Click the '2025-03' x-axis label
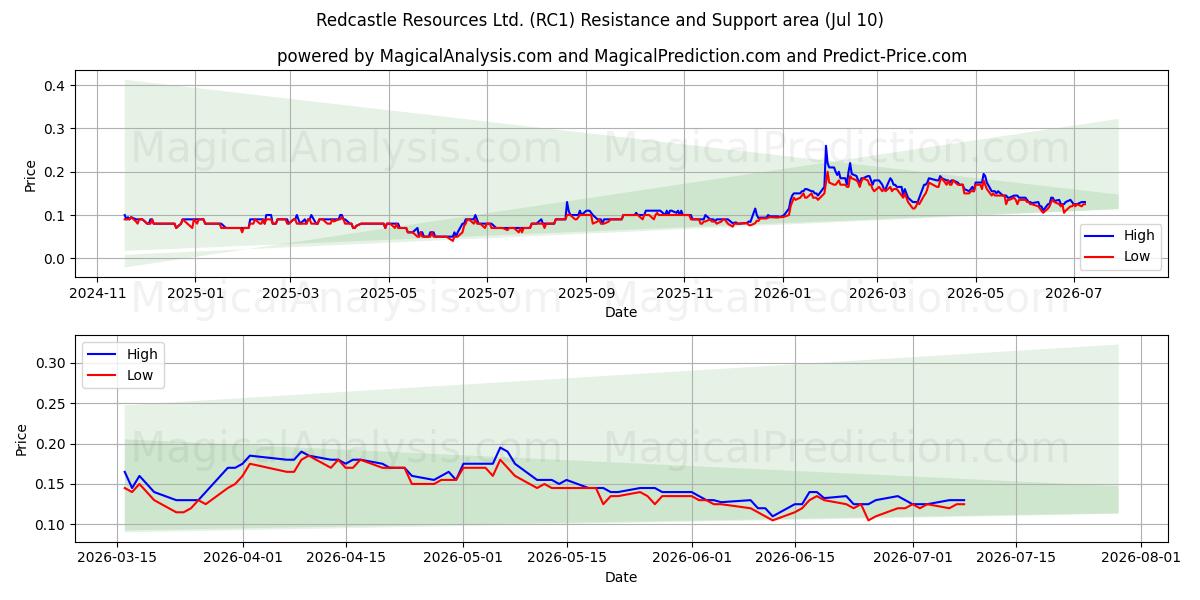The width and height of the screenshot is (1200, 600). [x=290, y=295]
